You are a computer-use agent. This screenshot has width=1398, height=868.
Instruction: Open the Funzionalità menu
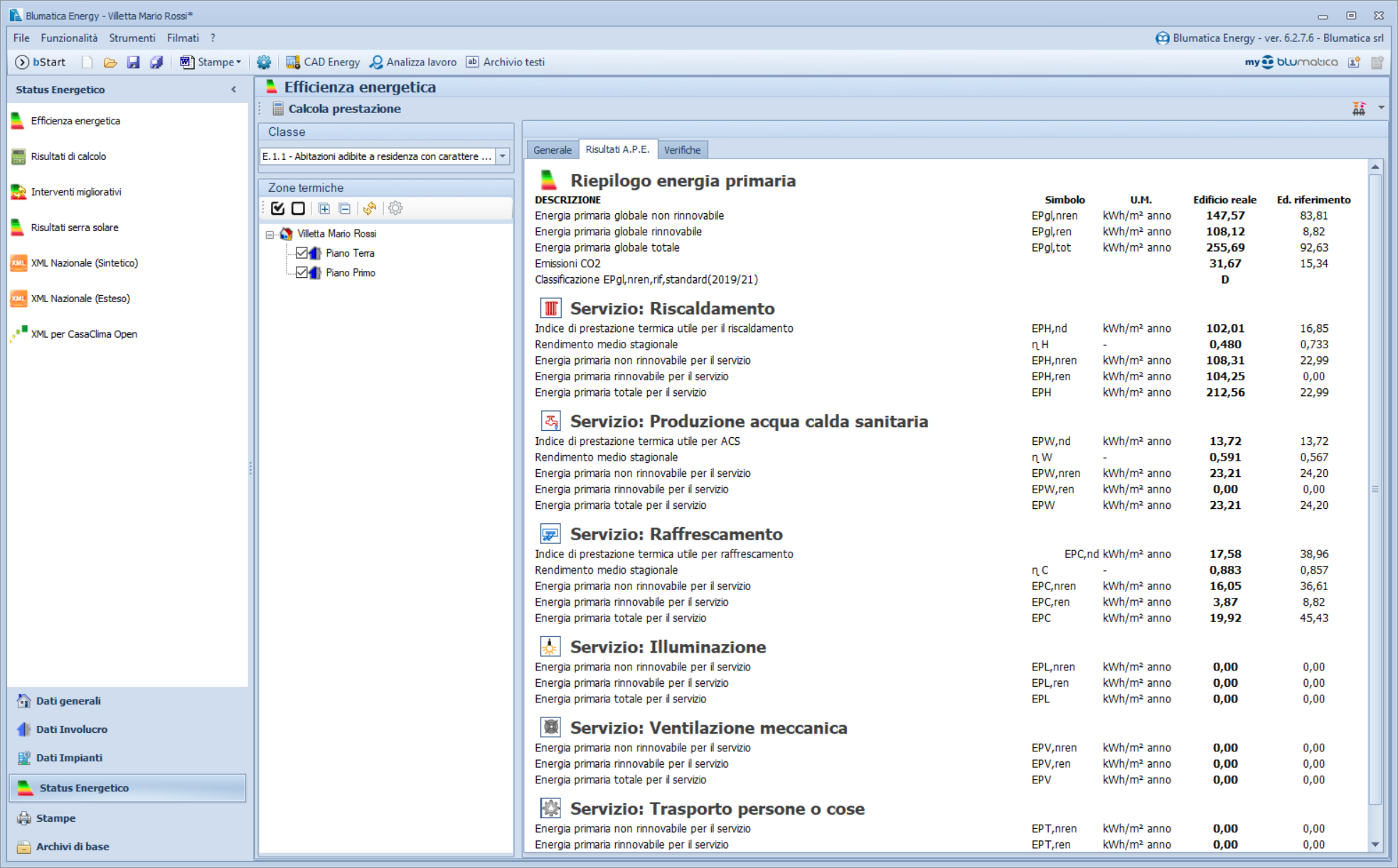tap(69, 38)
